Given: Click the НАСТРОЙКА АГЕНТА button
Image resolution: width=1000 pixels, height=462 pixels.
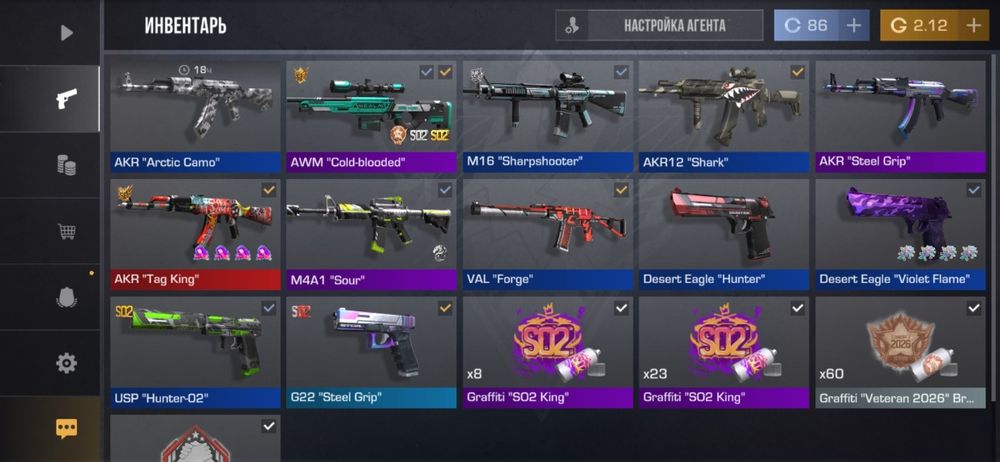Looking at the screenshot, I should click(x=659, y=26).
